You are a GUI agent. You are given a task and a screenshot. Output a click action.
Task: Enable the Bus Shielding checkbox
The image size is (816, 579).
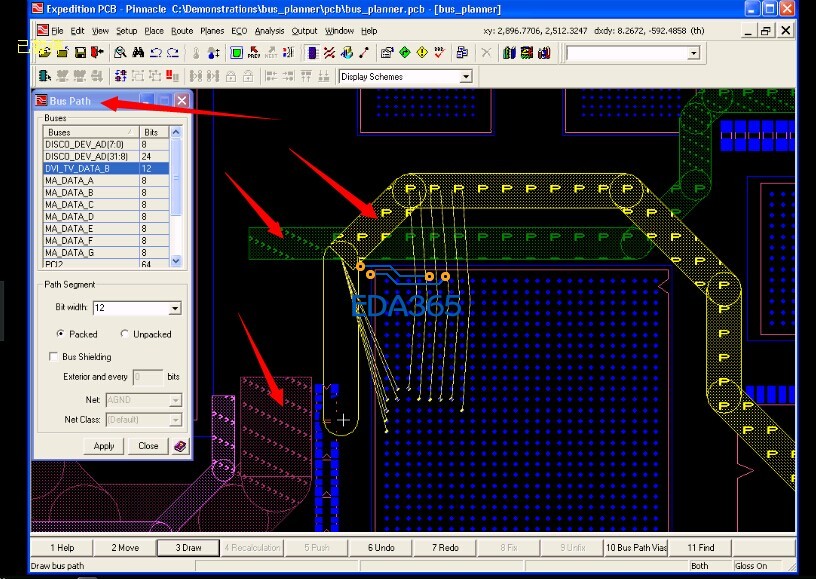[54, 357]
